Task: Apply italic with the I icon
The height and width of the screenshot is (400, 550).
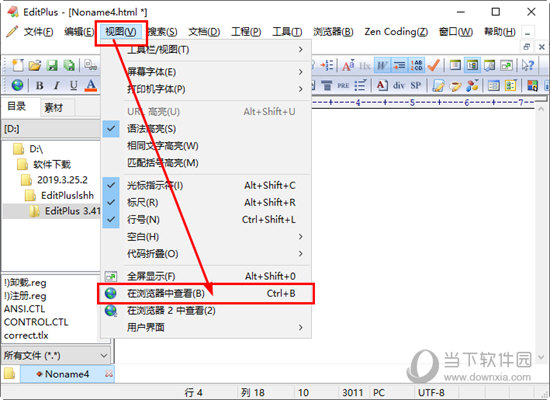Action: point(56,85)
